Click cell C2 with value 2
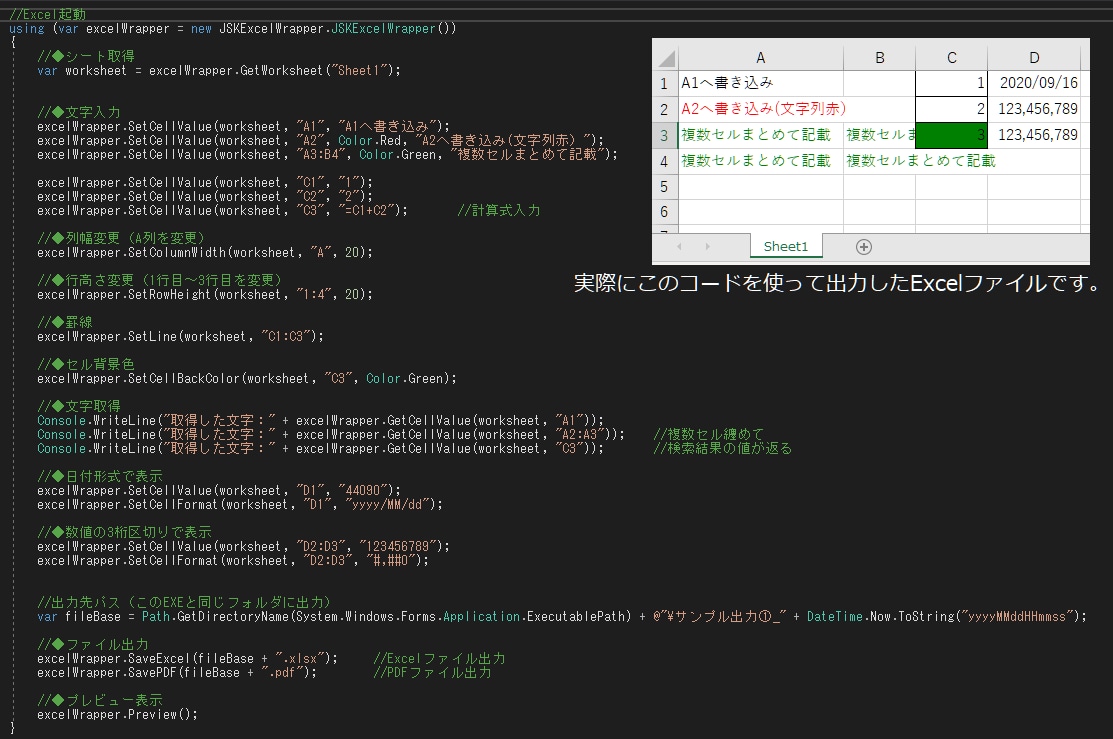This screenshot has width=1113, height=739. [951, 109]
